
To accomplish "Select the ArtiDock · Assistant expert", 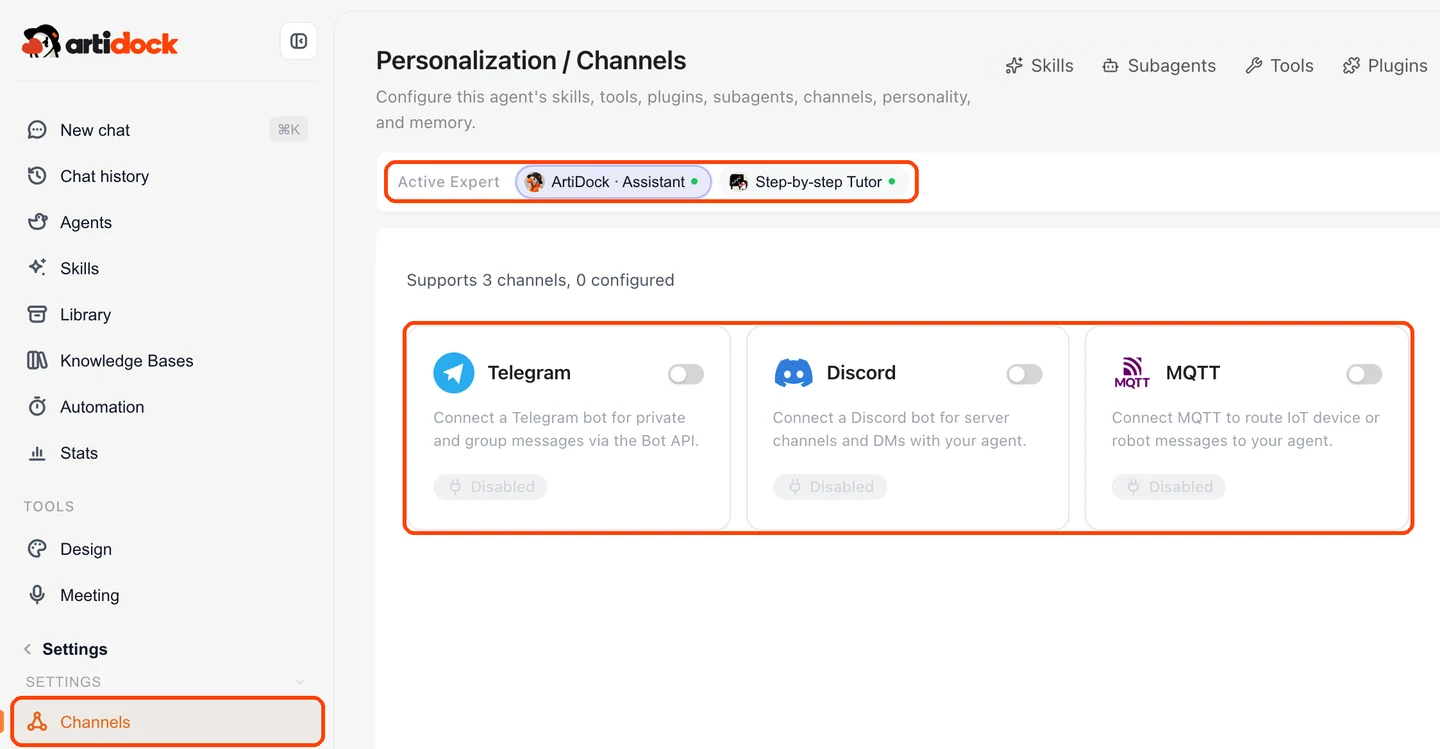I will (613, 182).
